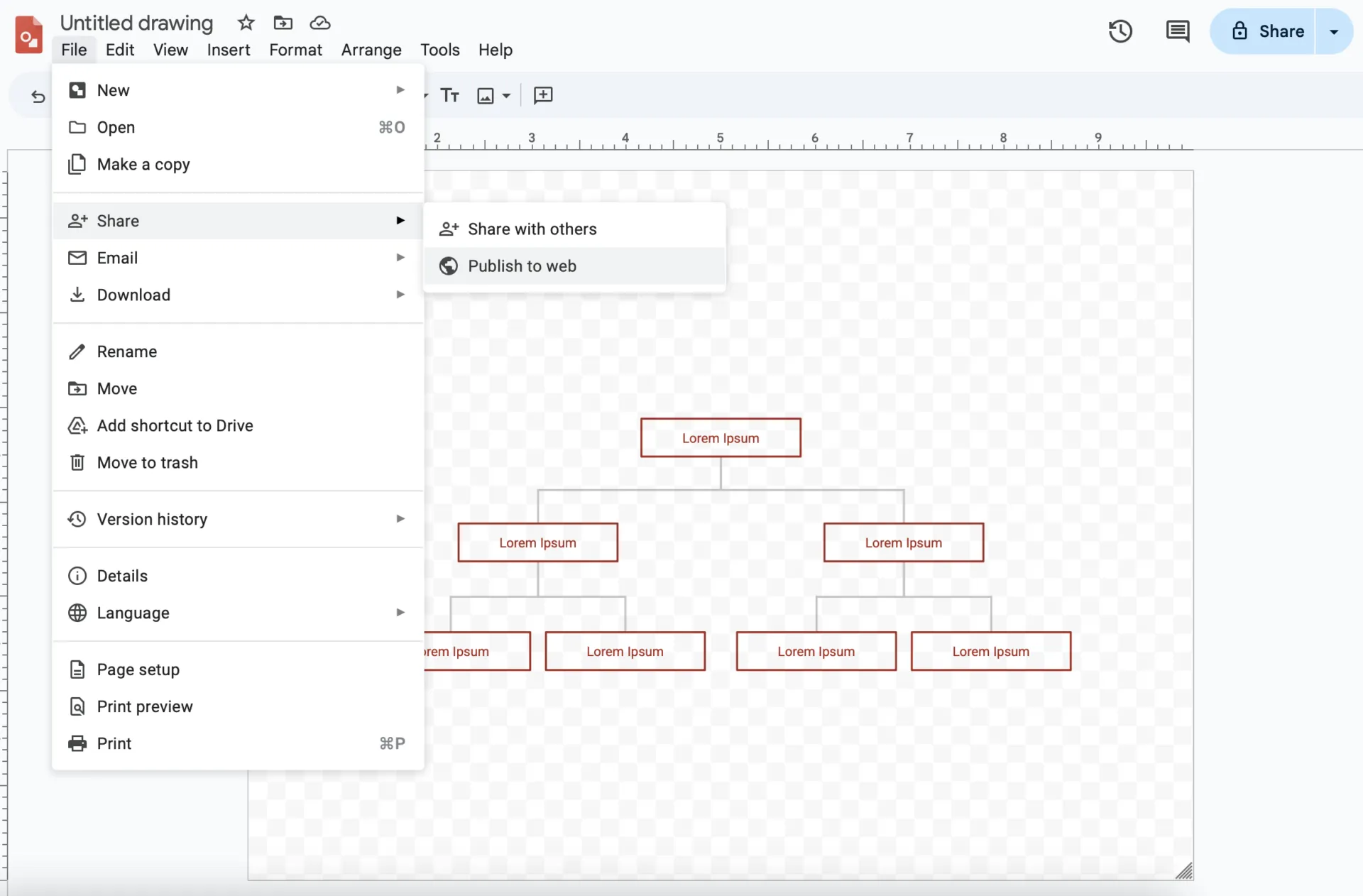Expand the Email submenu
The image size is (1363, 896).
pyautogui.click(x=238, y=258)
